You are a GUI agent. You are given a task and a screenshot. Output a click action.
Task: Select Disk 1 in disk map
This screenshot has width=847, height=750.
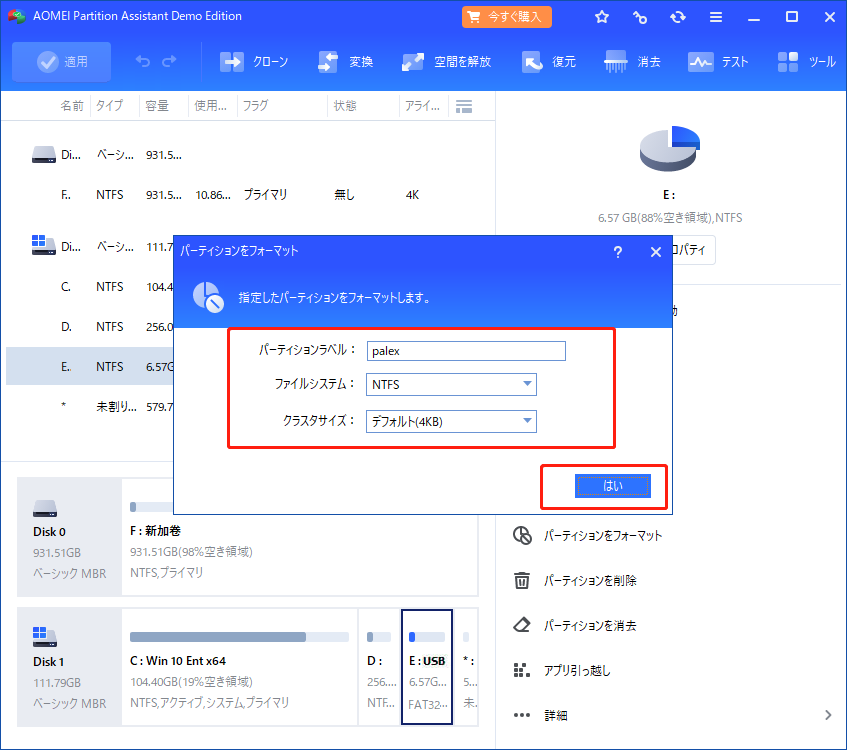click(x=70, y=667)
